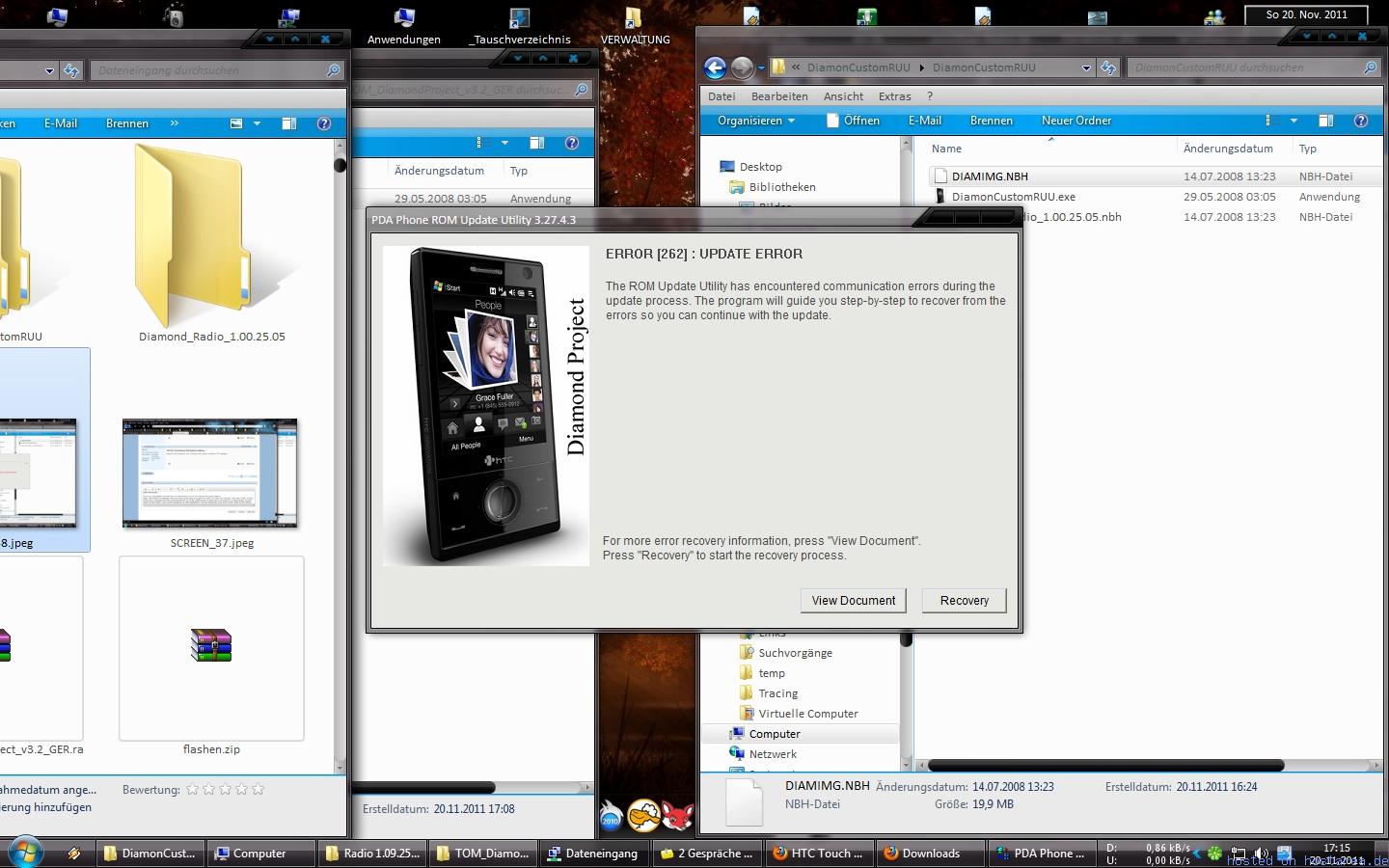Open the 2 Gespräche taskbar button
The height and width of the screenshot is (868, 1389).
click(707, 854)
